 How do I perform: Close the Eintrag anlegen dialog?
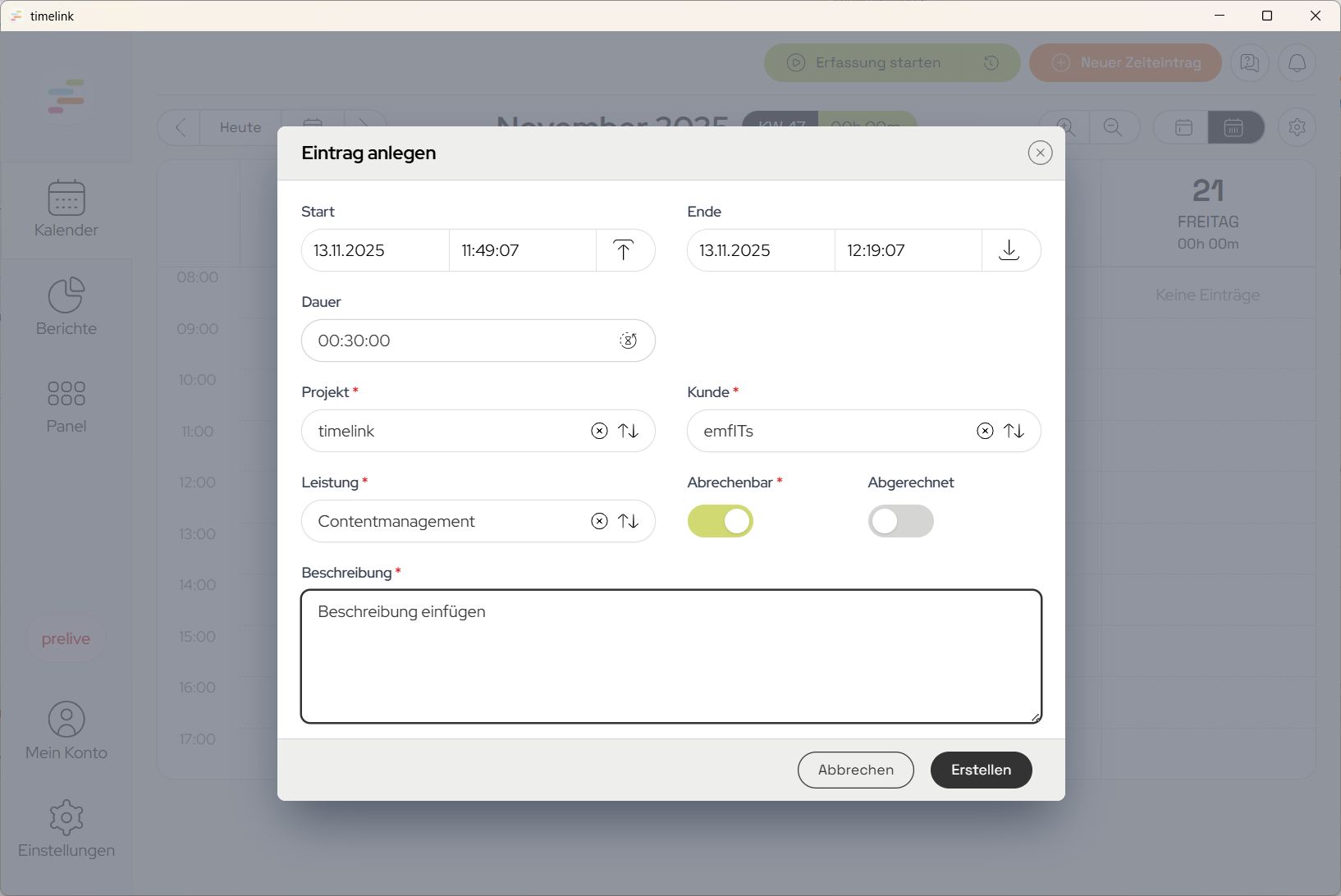[x=1040, y=153]
